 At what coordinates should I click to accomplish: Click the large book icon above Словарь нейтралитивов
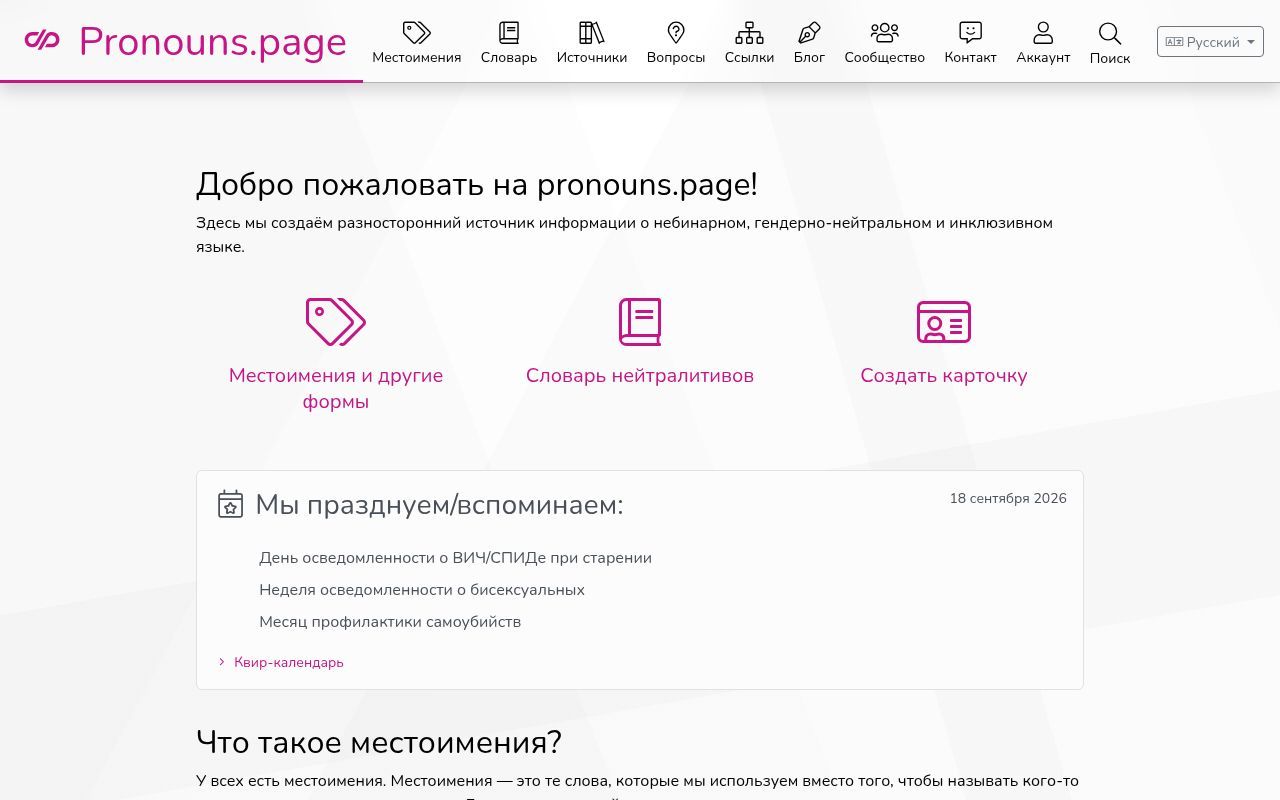tap(640, 322)
